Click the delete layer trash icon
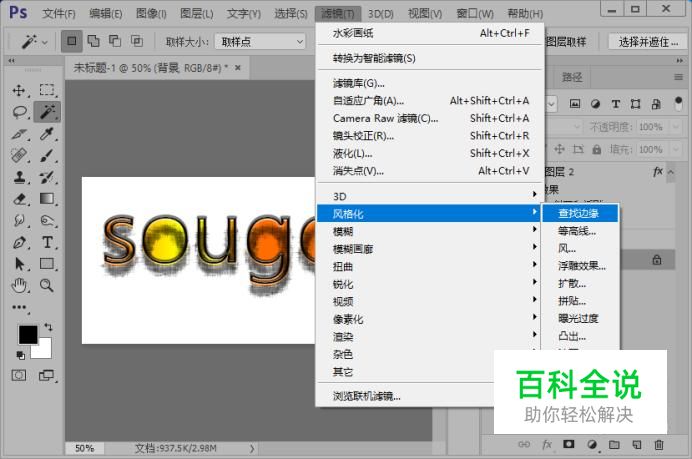 click(x=659, y=444)
